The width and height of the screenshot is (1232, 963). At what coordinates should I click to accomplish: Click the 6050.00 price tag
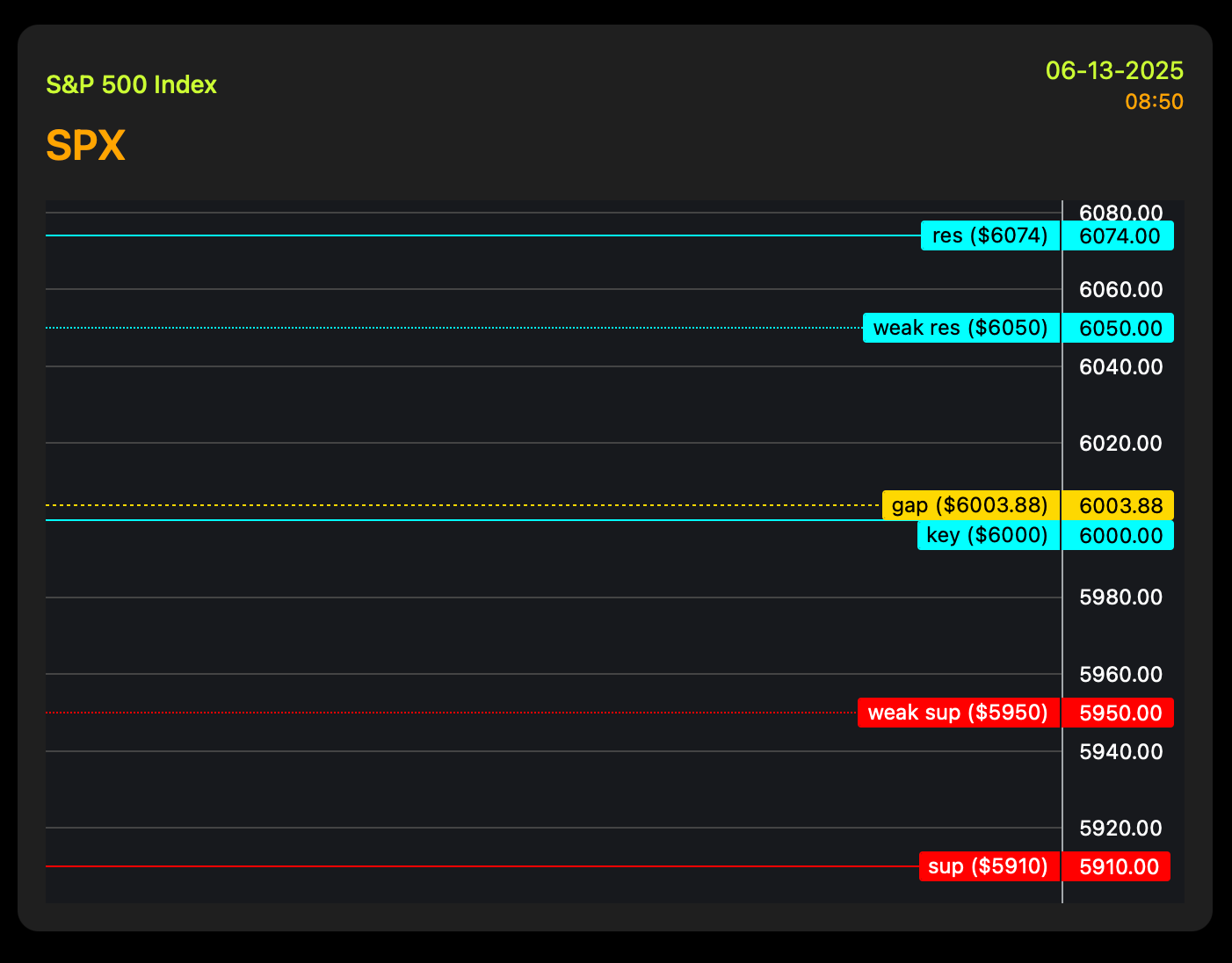pos(1118,328)
